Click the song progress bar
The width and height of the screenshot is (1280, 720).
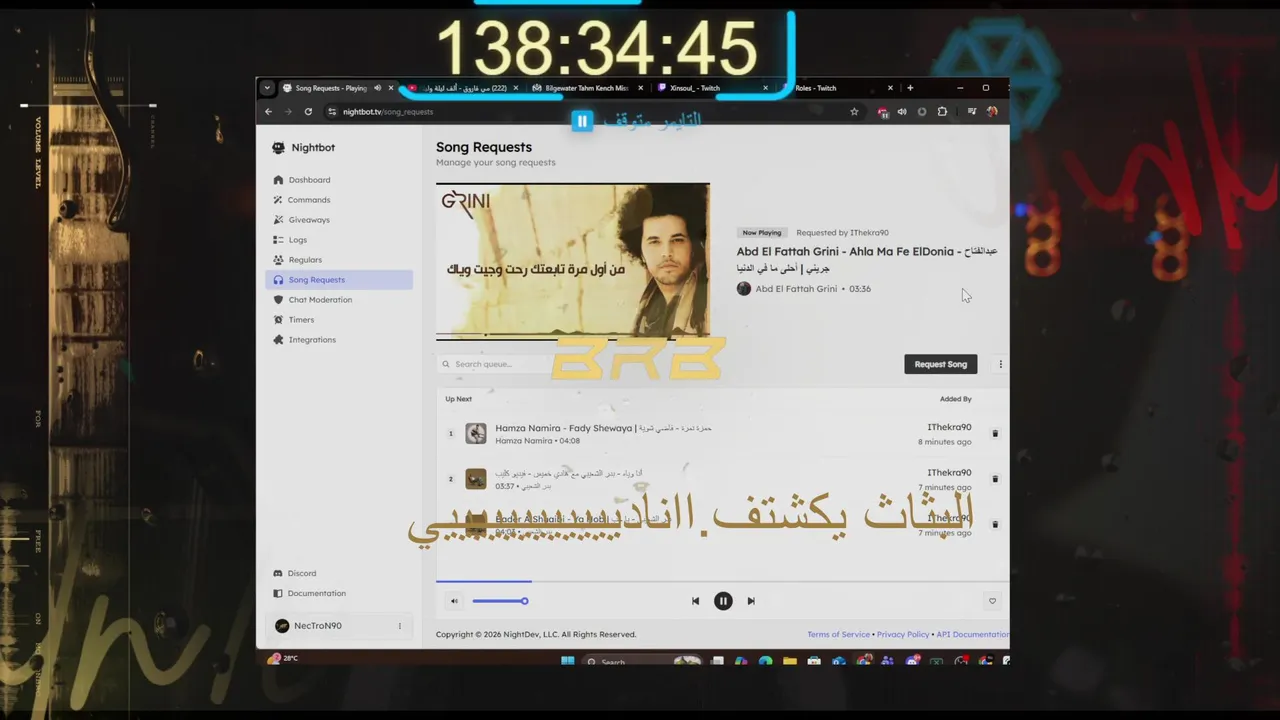722,580
